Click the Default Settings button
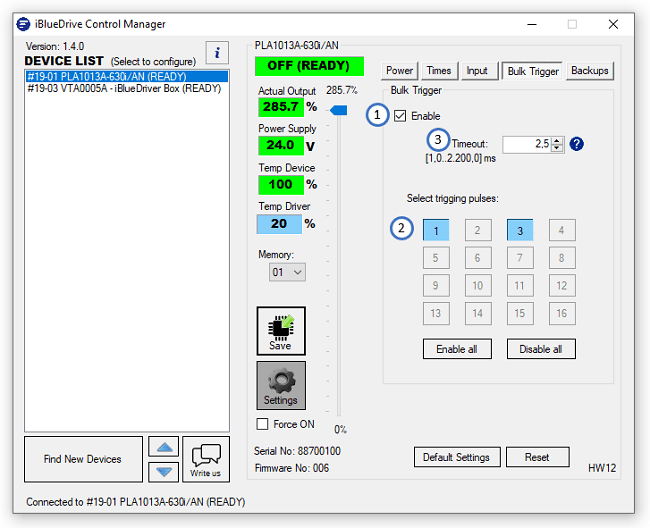Viewport: 650px width, 528px height. tap(456, 457)
